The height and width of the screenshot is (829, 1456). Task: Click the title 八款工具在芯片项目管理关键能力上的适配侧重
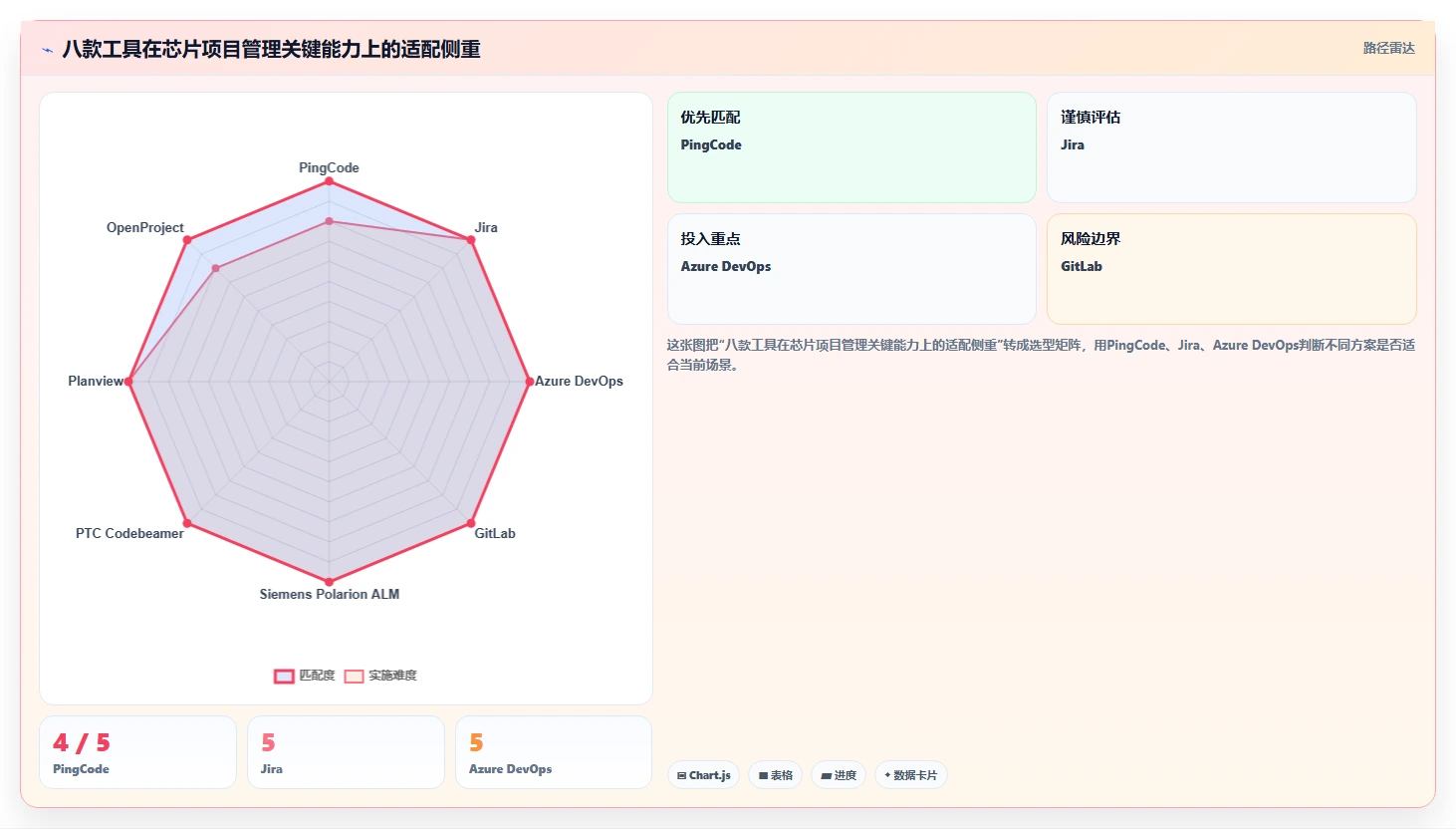(271, 49)
